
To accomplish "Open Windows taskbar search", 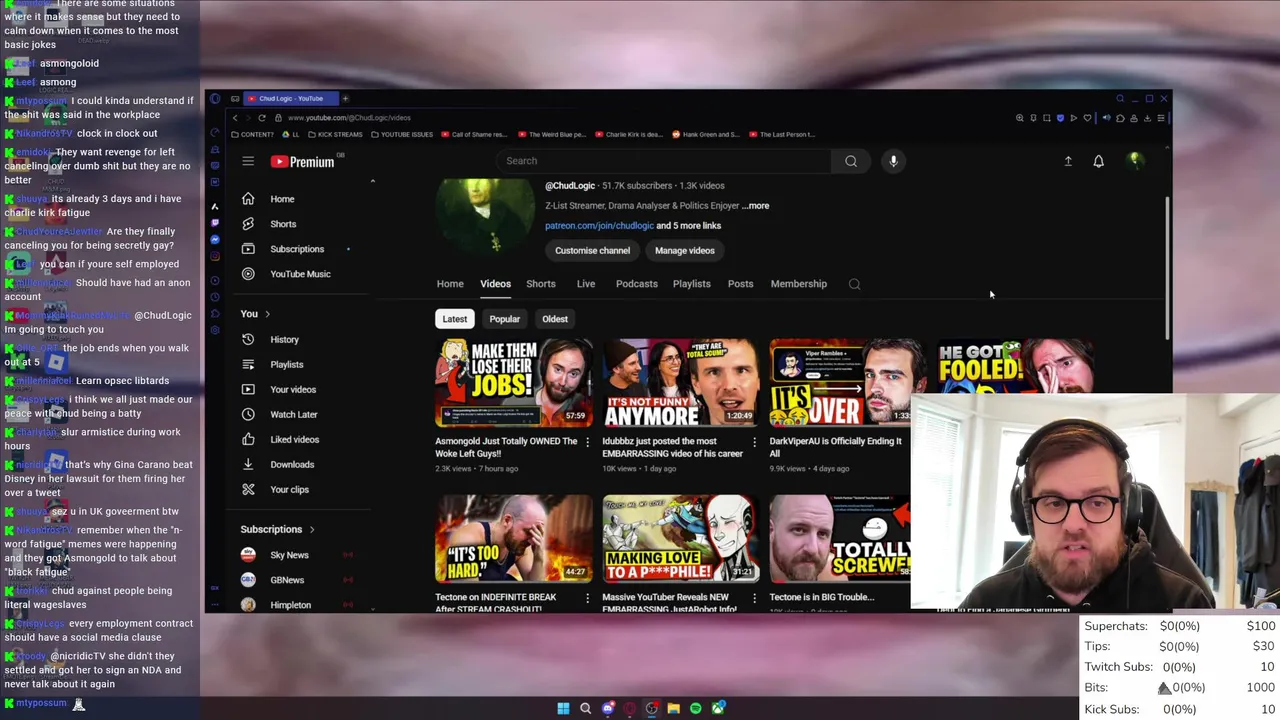I will (x=585, y=708).
